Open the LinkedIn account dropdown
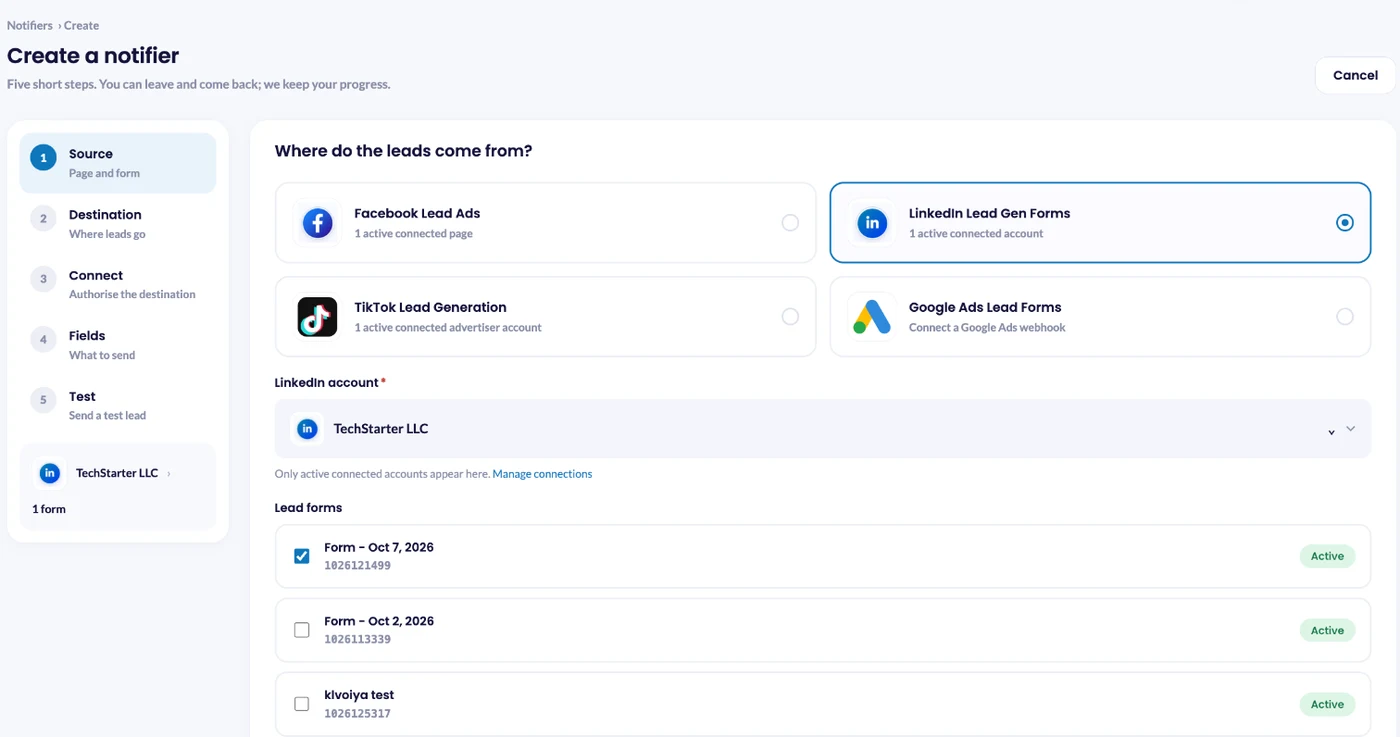This screenshot has width=1400, height=737. [x=823, y=429]
